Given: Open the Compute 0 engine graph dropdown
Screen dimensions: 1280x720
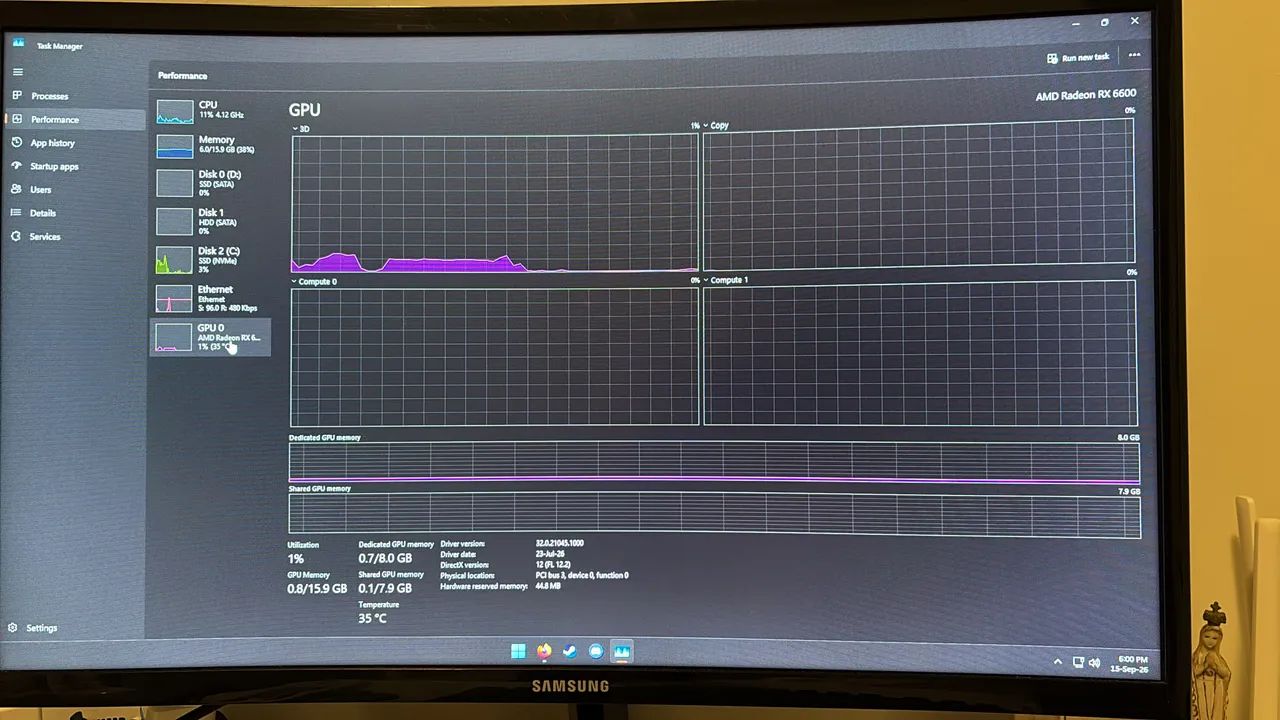Looking at the screenshot, I should (x=314, y=281).
